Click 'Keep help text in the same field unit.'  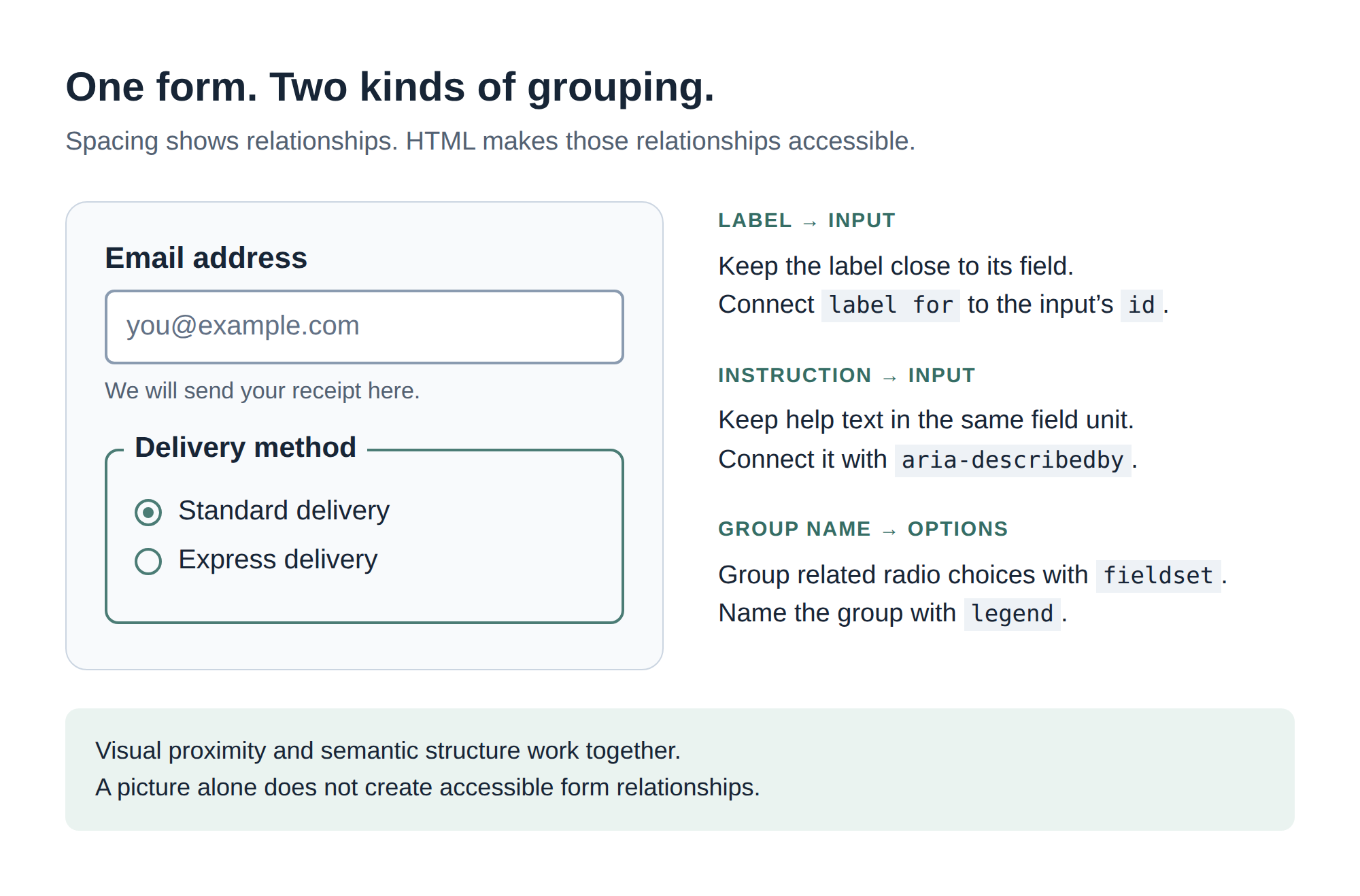(x=926, y=420)
